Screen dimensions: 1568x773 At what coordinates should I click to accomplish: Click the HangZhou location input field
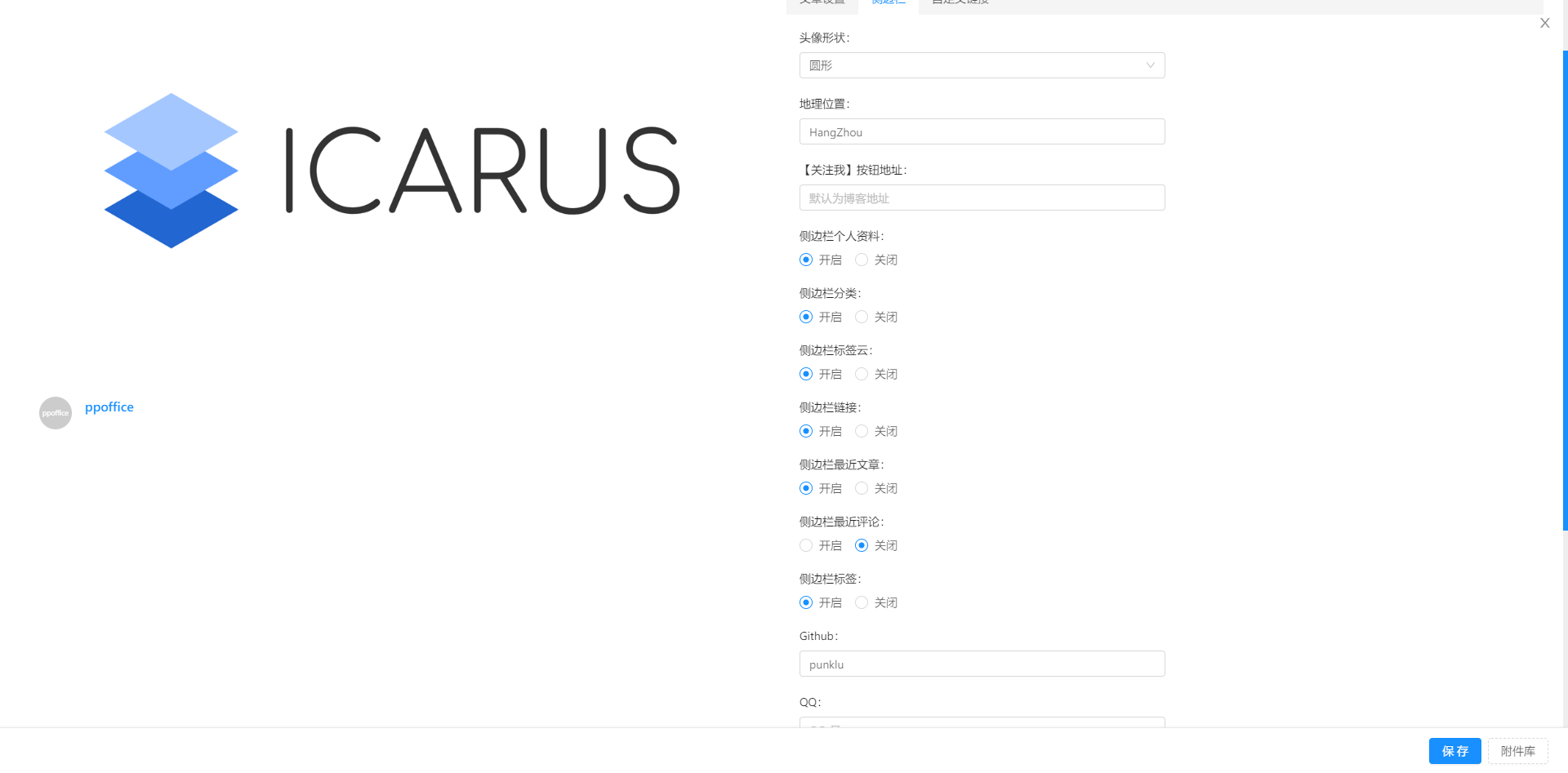click(x=980, y=131)
